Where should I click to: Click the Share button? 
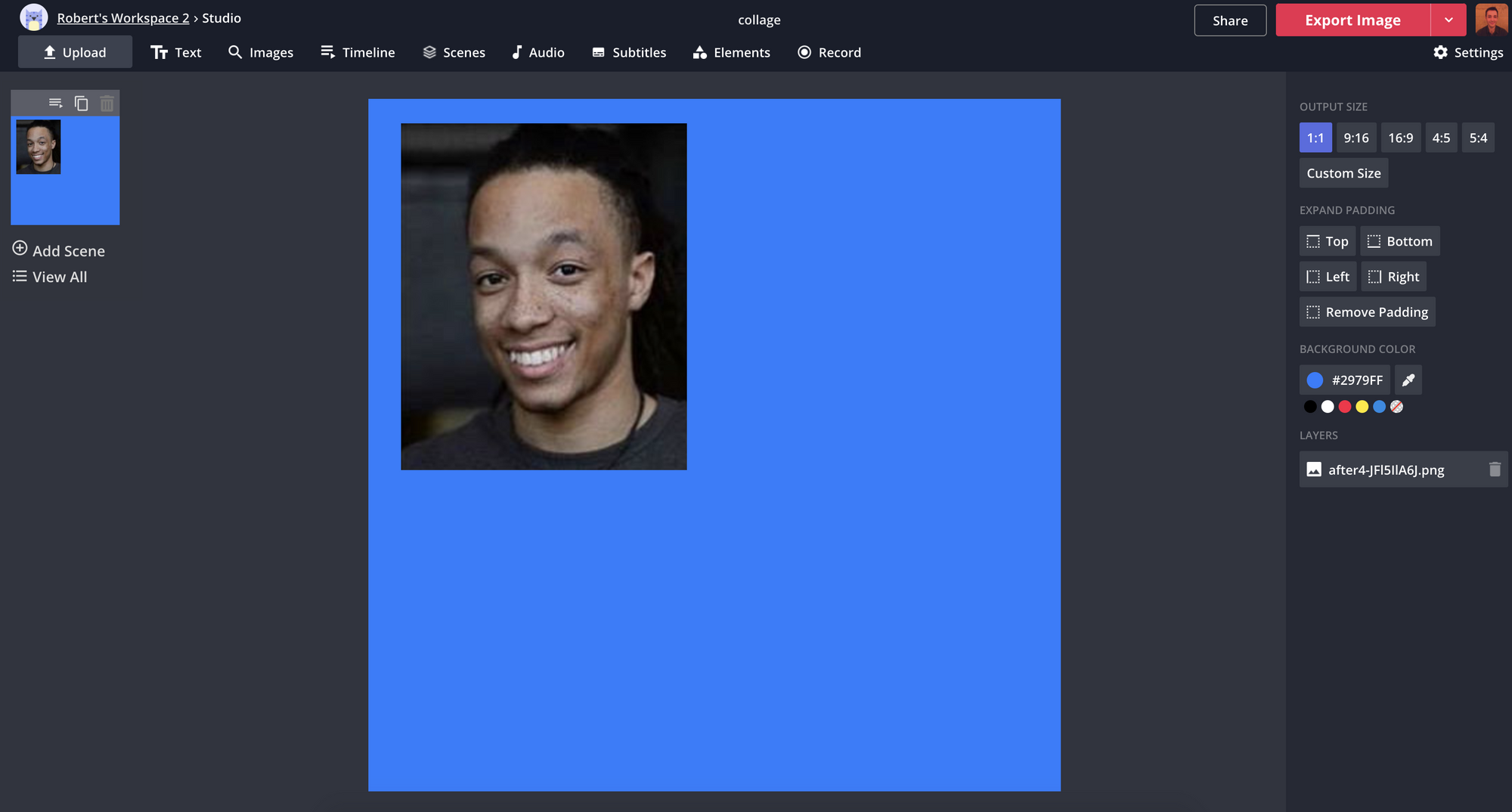coord(1229,20)
